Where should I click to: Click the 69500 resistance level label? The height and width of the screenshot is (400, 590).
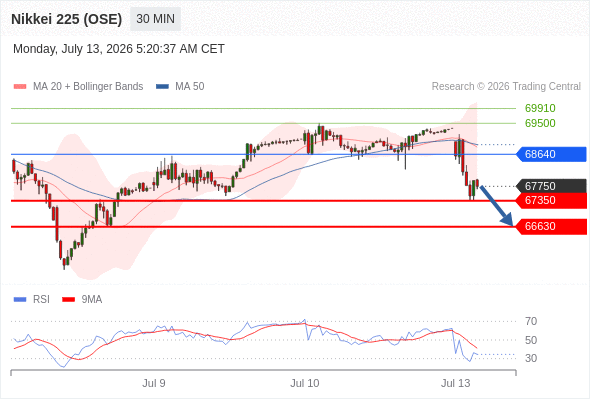pyautogui.click(x=540, y=123)
